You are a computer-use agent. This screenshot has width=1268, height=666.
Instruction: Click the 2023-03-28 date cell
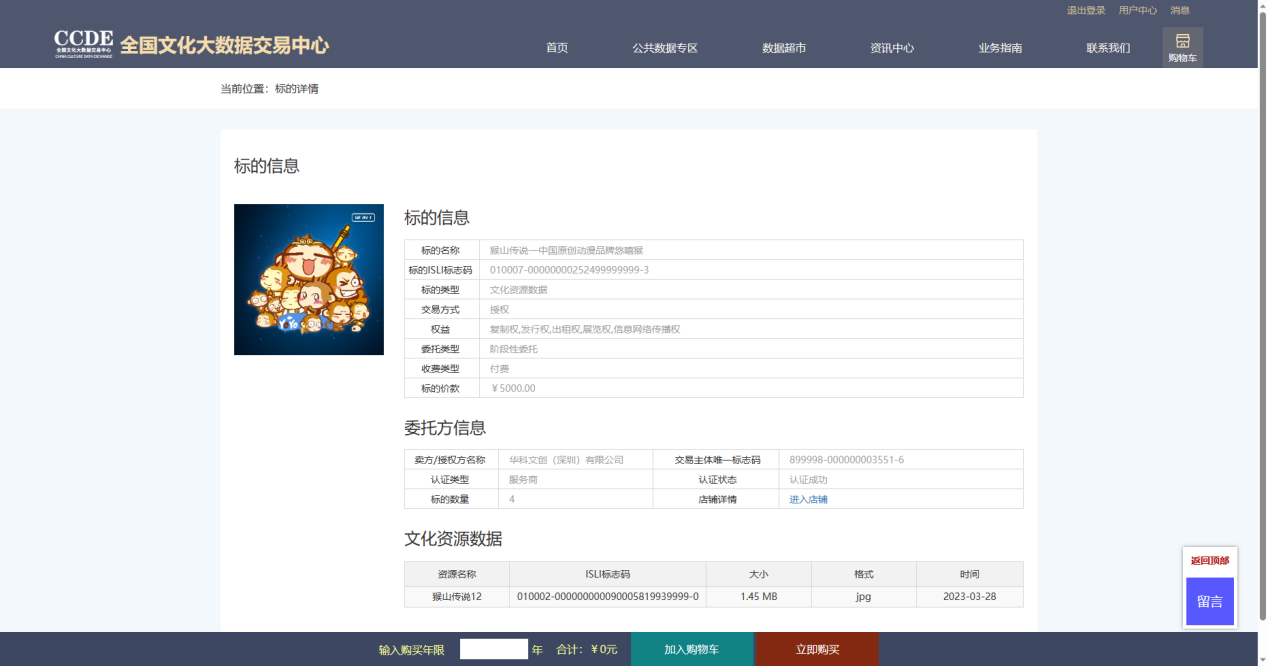pyautogui.click(x=970, y=597)
